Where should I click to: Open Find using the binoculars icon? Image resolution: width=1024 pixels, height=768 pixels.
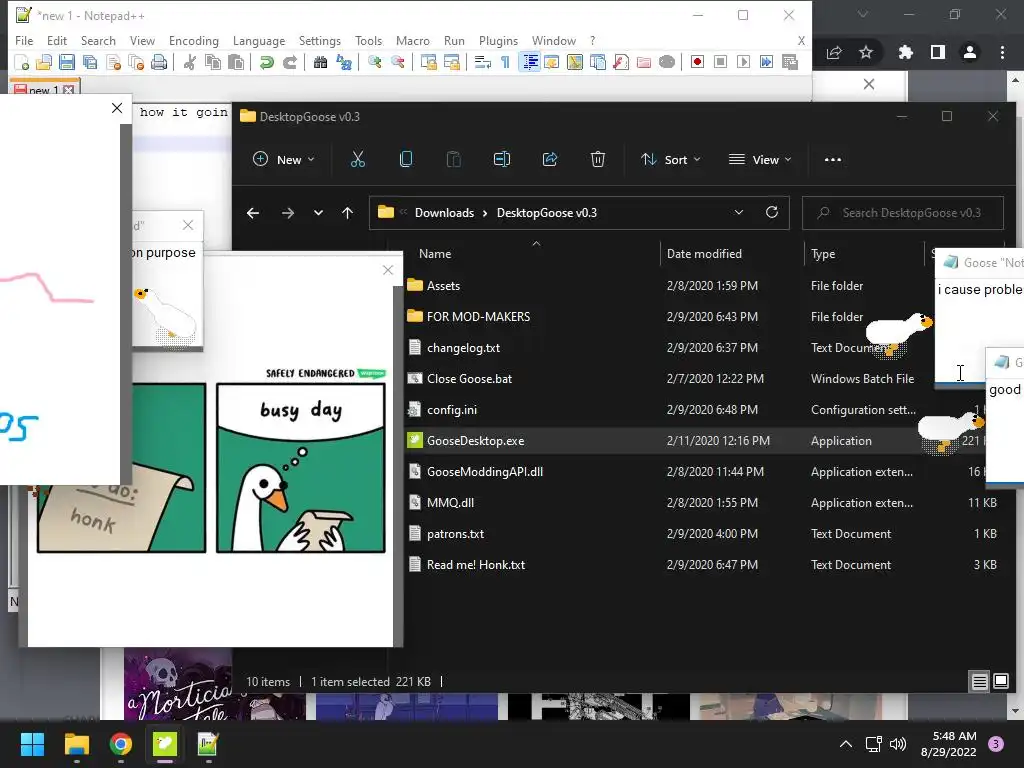[x=321, y=62]
